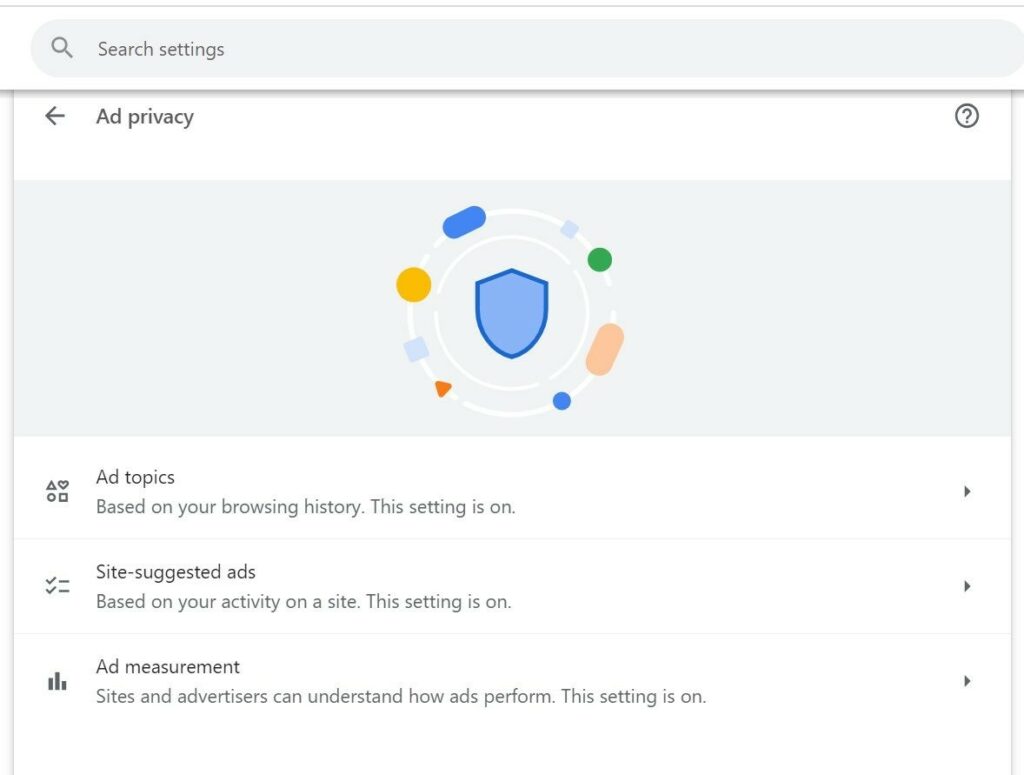Click the Ad privacy page title
Image resolution: width=1024 pixels, height=775 pixels.
click(x=145, y=117)
